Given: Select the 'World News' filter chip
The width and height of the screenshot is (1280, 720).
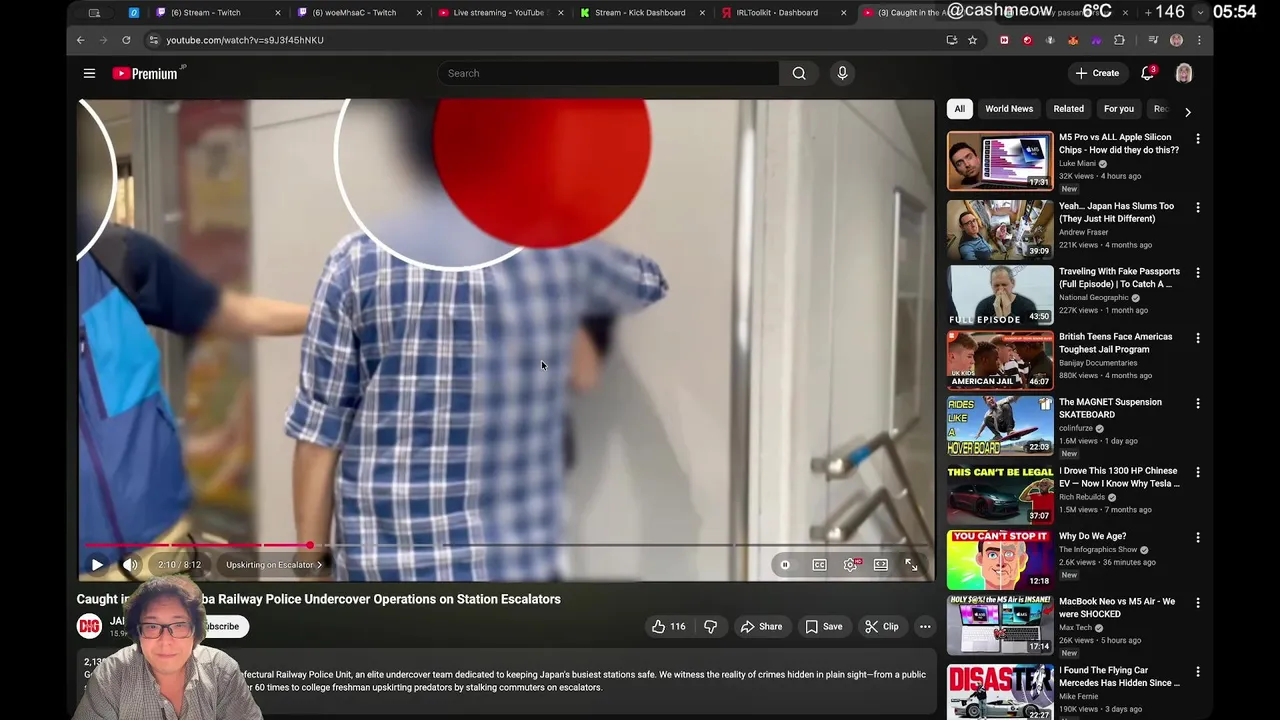Looking at the screenshot, I should (1009, 109).
